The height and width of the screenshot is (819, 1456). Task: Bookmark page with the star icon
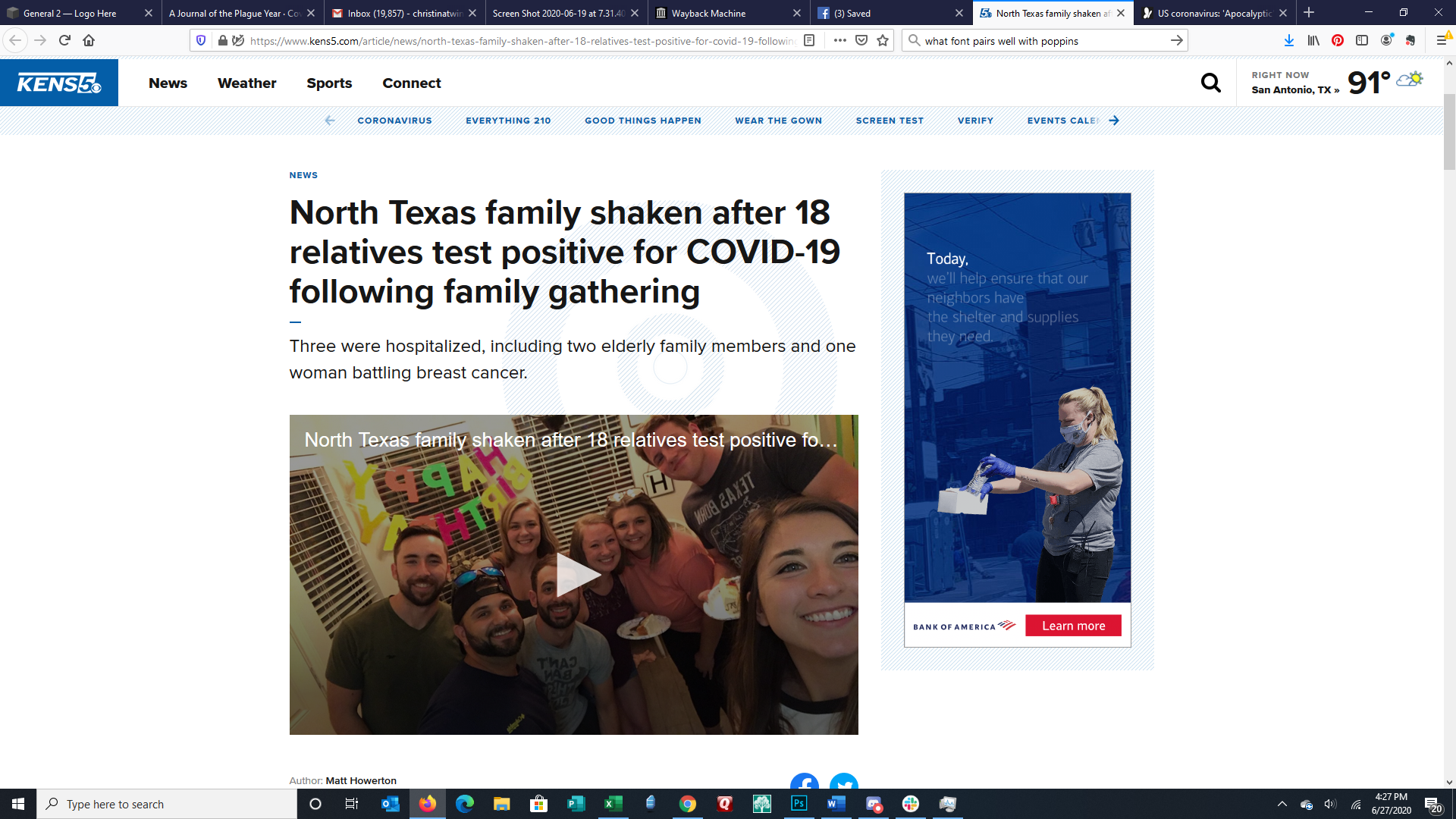tap(883, 41)
